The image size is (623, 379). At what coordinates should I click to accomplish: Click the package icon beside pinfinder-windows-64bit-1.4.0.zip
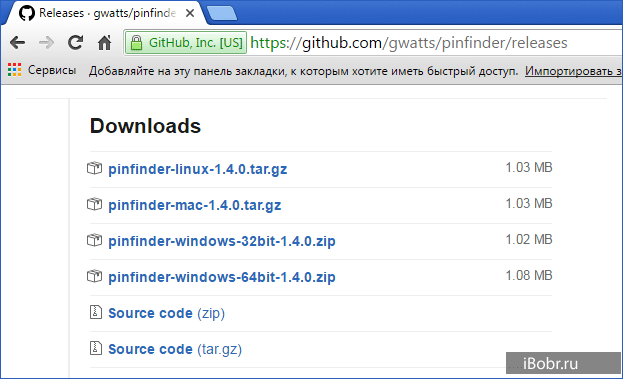(x=95, y=276)
